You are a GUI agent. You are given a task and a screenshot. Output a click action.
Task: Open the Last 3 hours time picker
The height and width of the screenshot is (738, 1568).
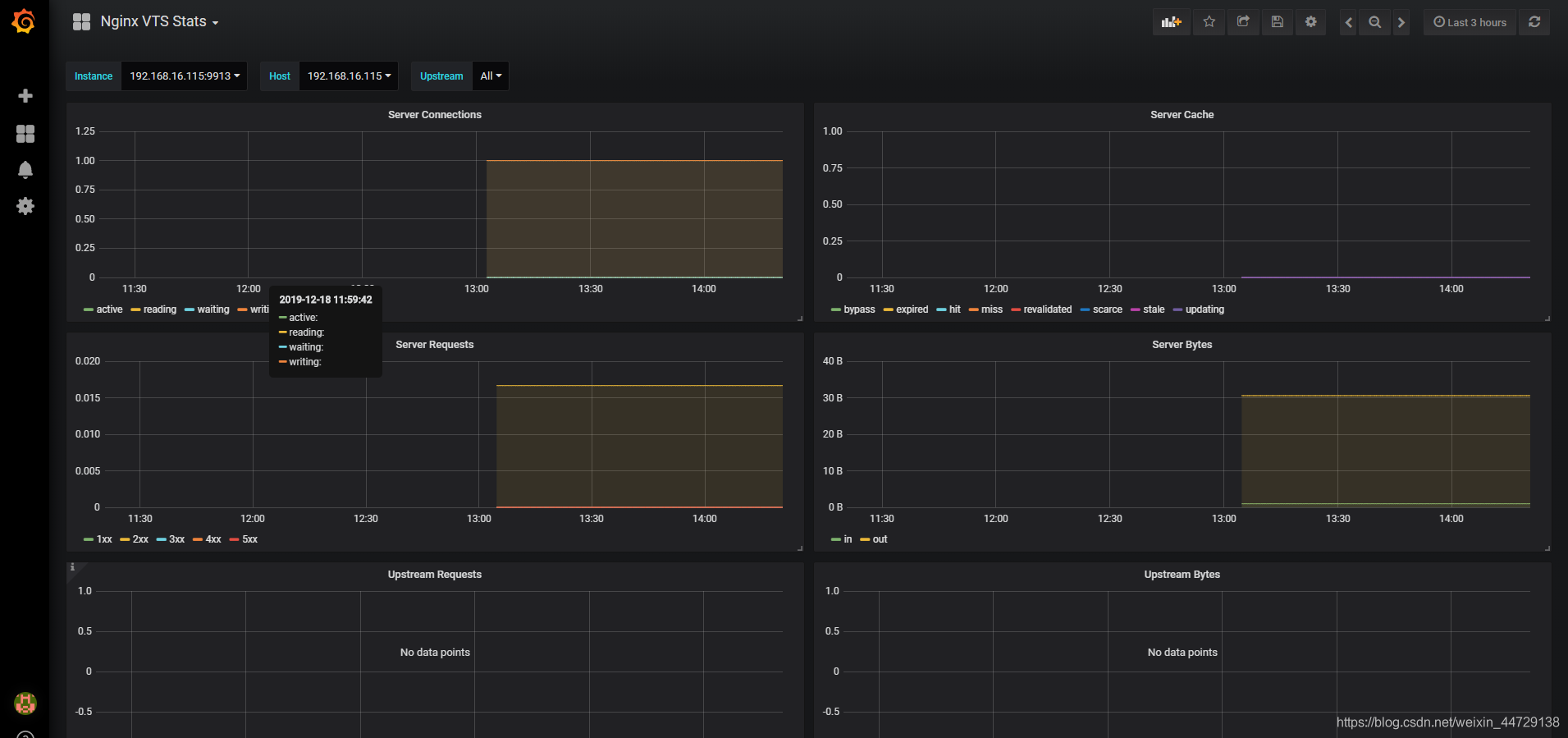[x=1470, y=22]
